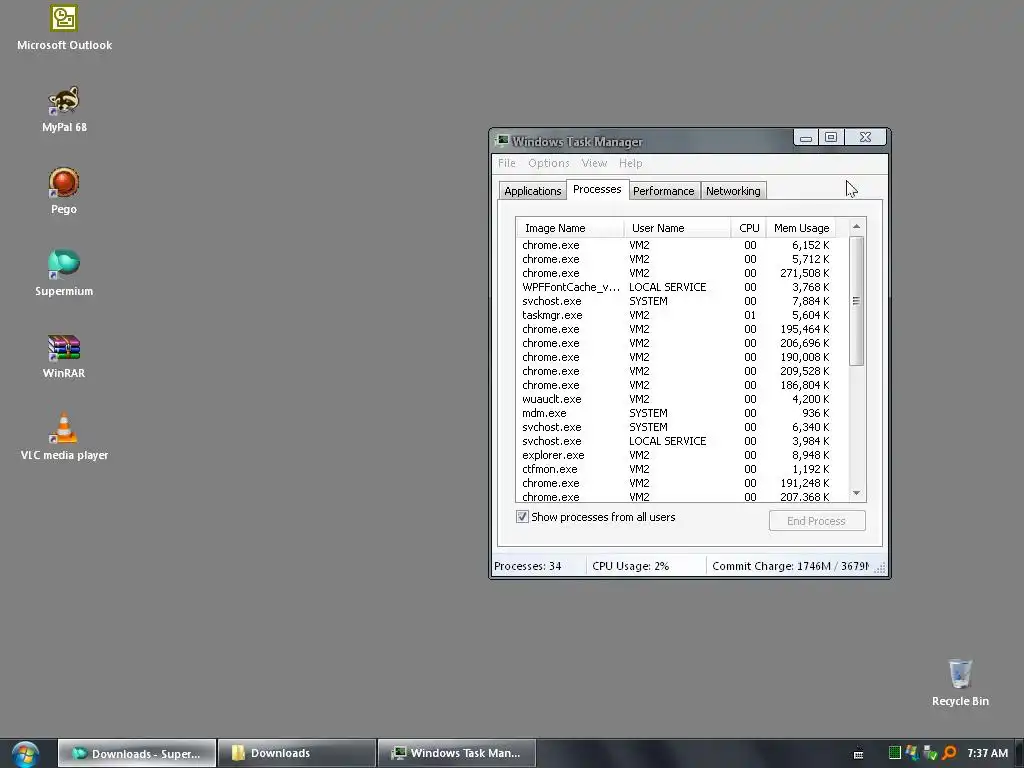Select the ctfmon.exe process row
The height and width of the screenshot is (768, 1024).
(676, 469)
